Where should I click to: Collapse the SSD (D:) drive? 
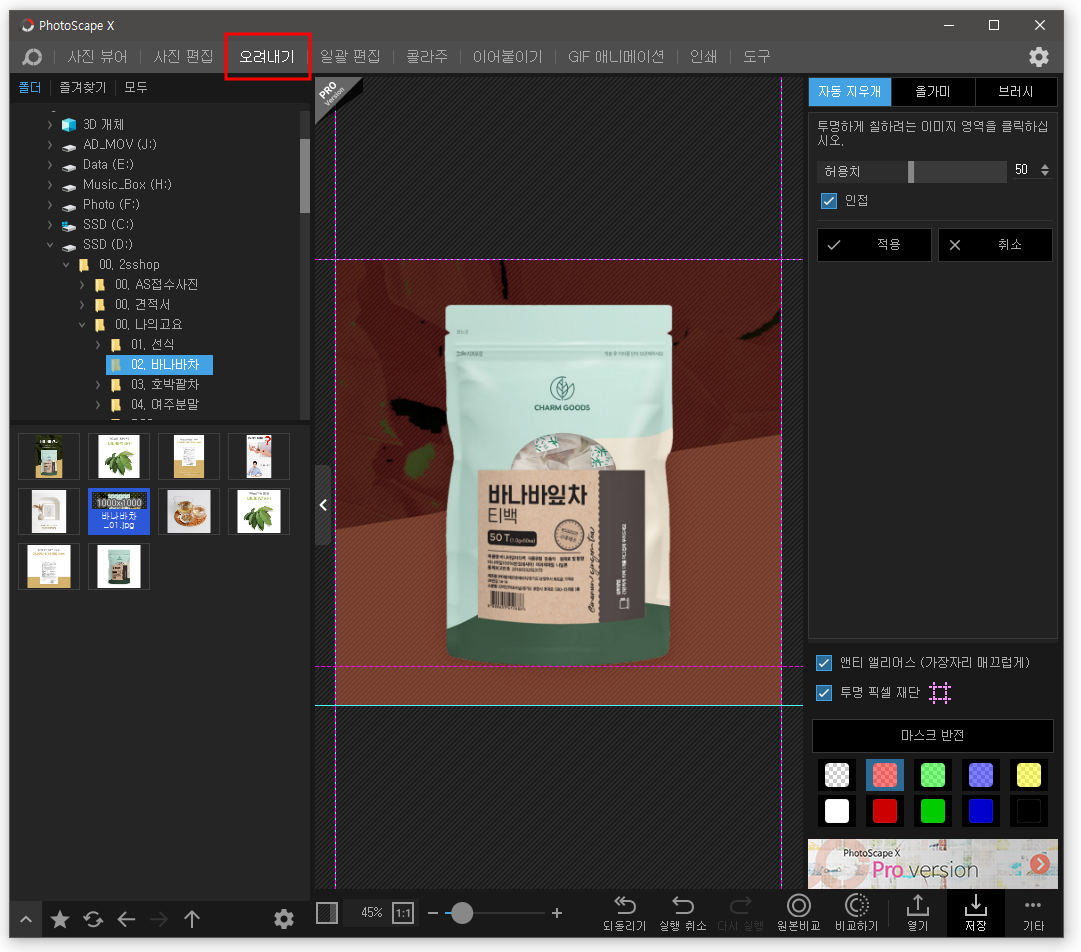(x=50, y=245)
